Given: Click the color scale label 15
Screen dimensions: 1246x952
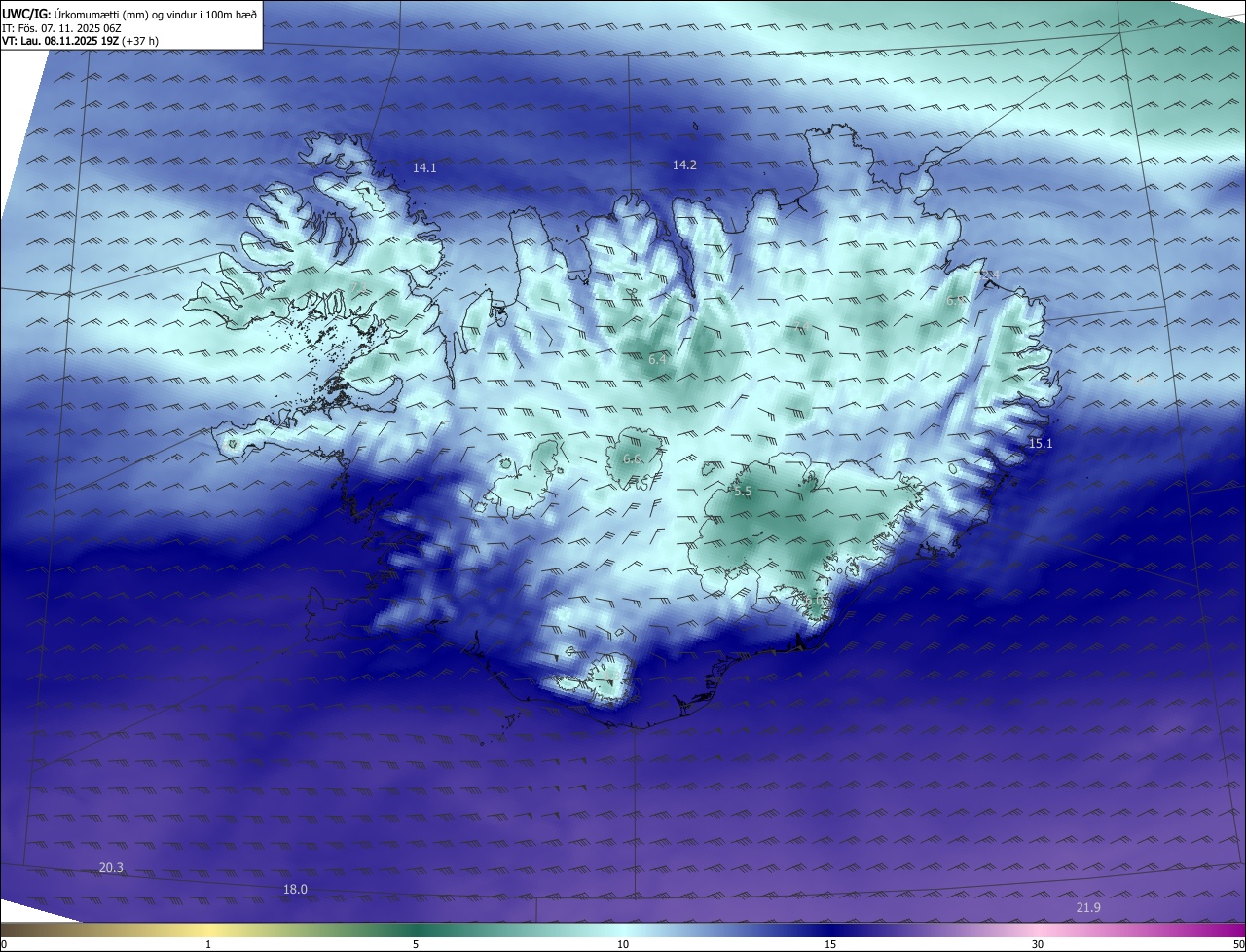Looking at the screenshot, I should point(830,944).
